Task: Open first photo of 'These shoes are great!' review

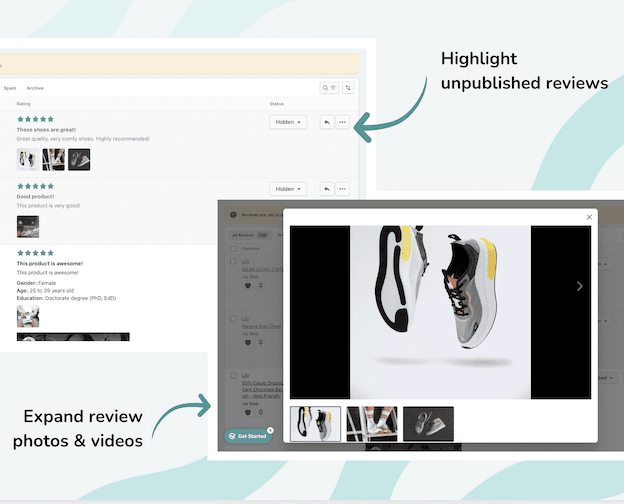Action: coord(28,159)
